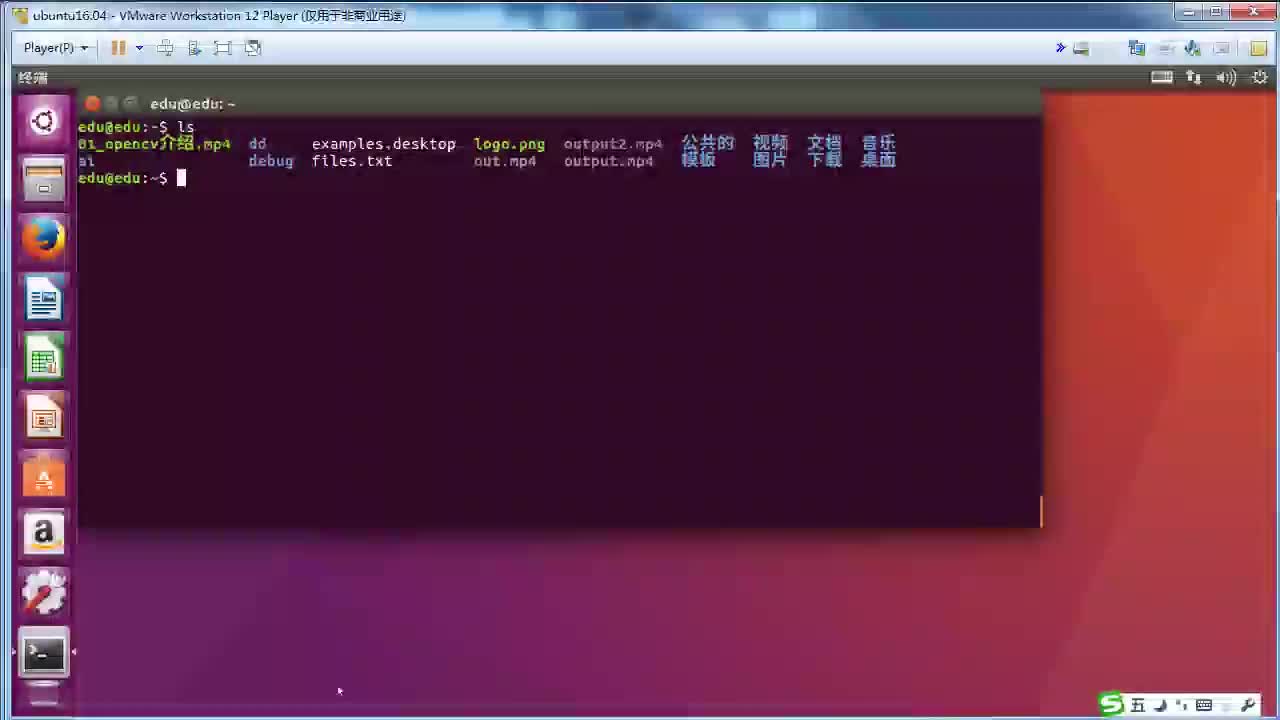Open System Settings from dock
The width and height of the screenshot is (1280, 720).
click(43, 594)
